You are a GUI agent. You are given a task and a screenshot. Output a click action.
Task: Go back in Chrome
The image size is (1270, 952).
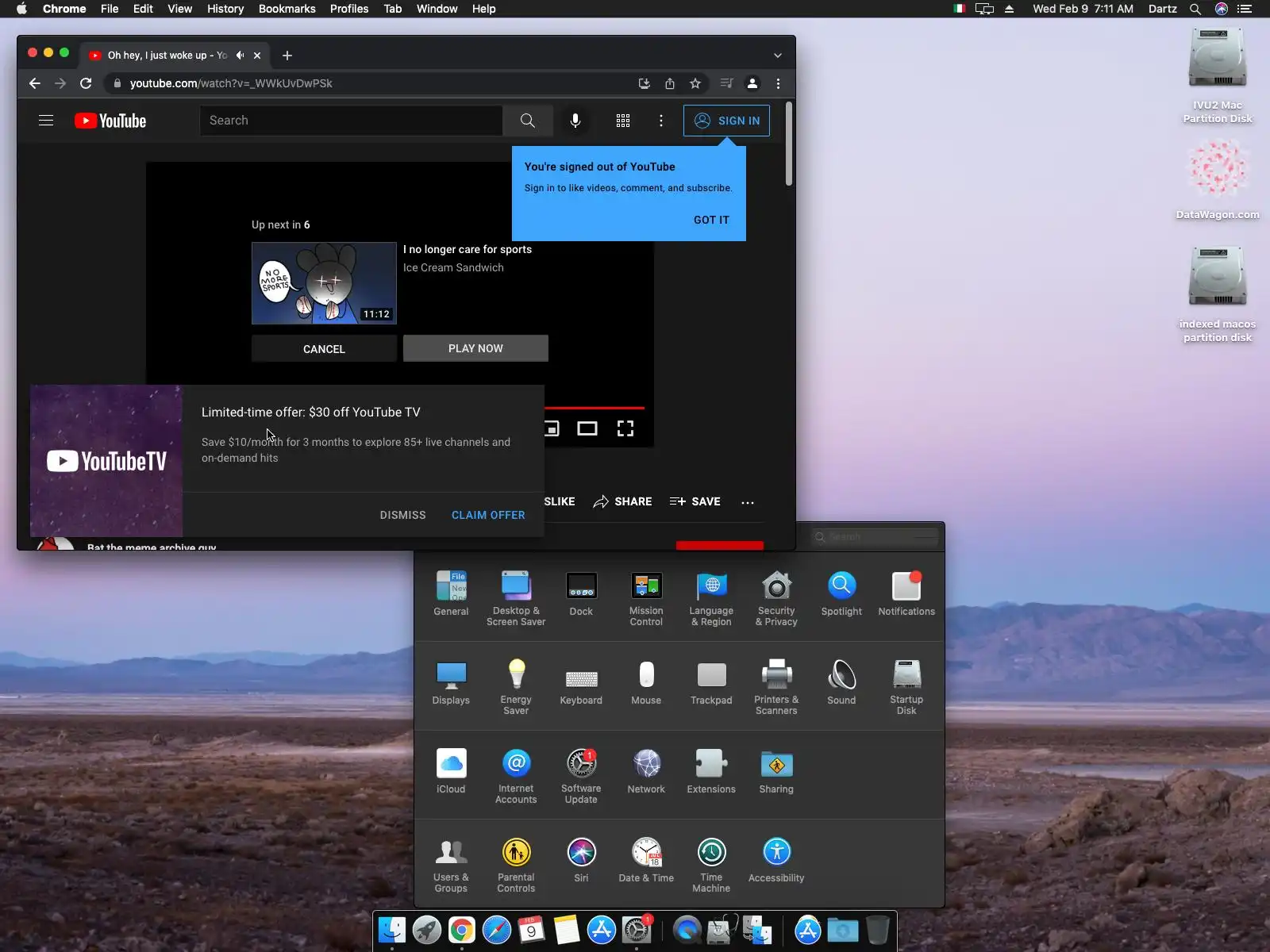tap(35, 83)
